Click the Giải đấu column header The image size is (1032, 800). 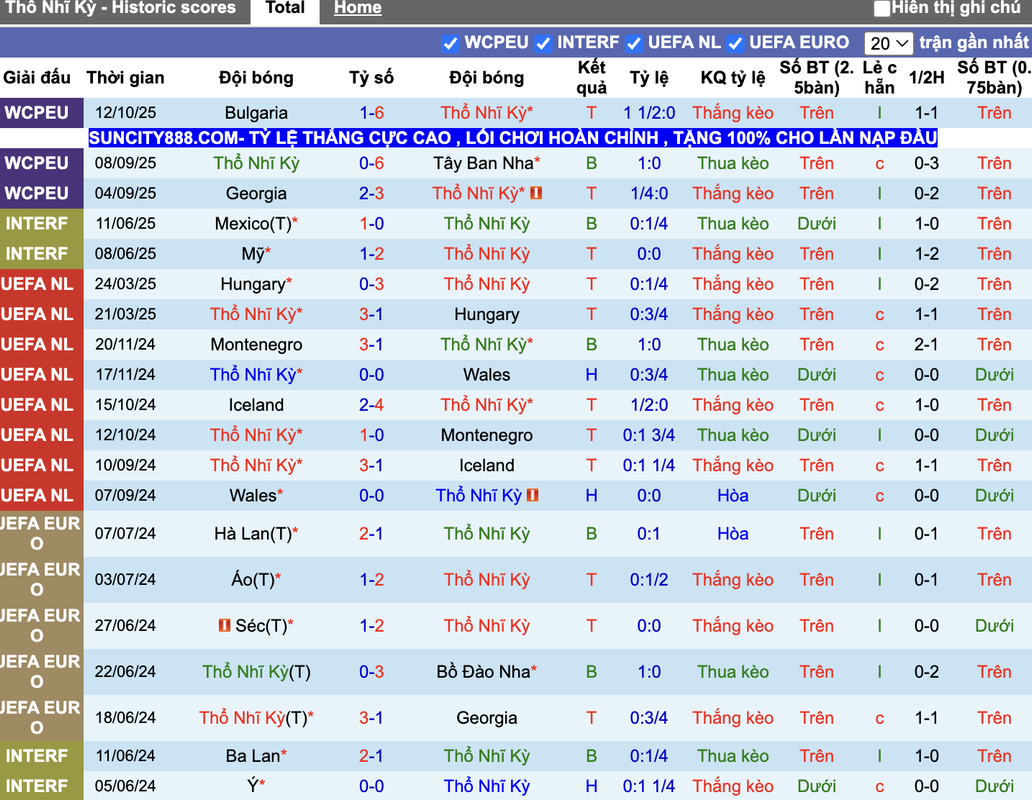coord(37,78)
